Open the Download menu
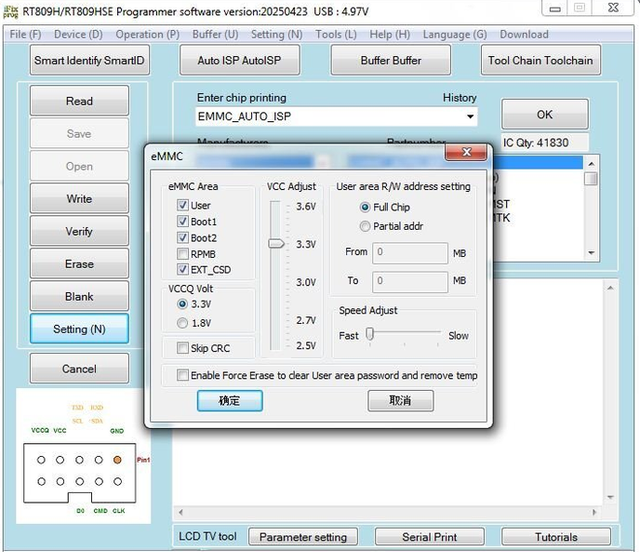 [x=524, y=34]
